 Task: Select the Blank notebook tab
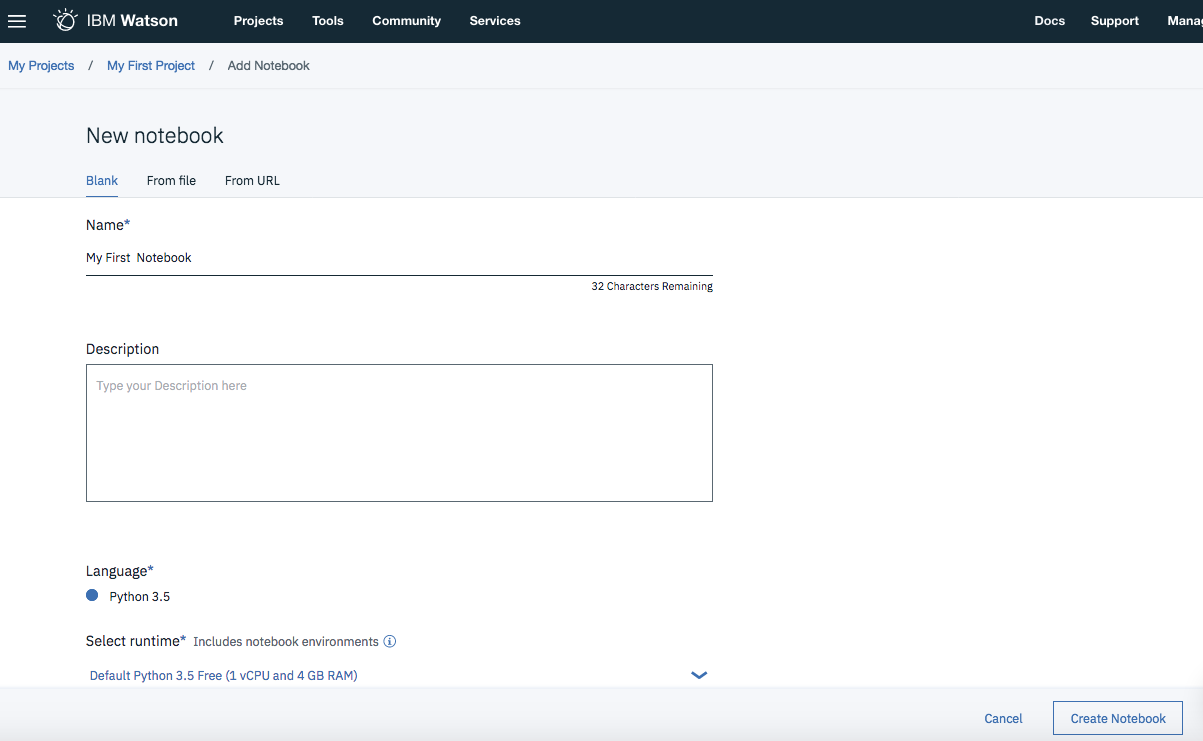101,181
